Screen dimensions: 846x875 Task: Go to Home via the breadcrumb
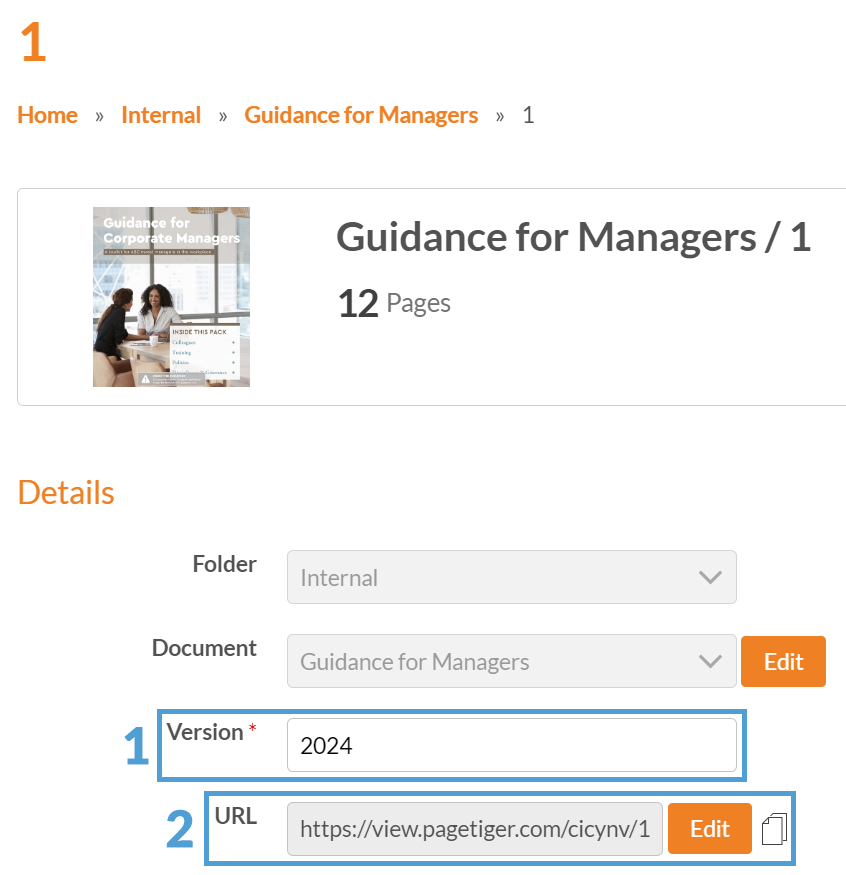[x=47, y=115]
